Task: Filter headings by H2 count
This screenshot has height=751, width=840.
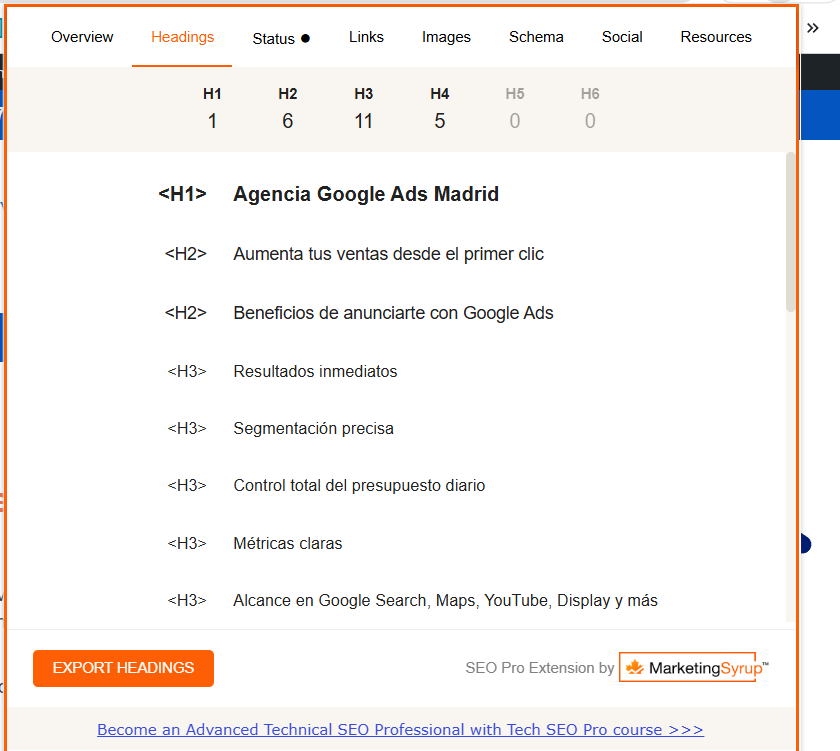Action: coord(288,109)
